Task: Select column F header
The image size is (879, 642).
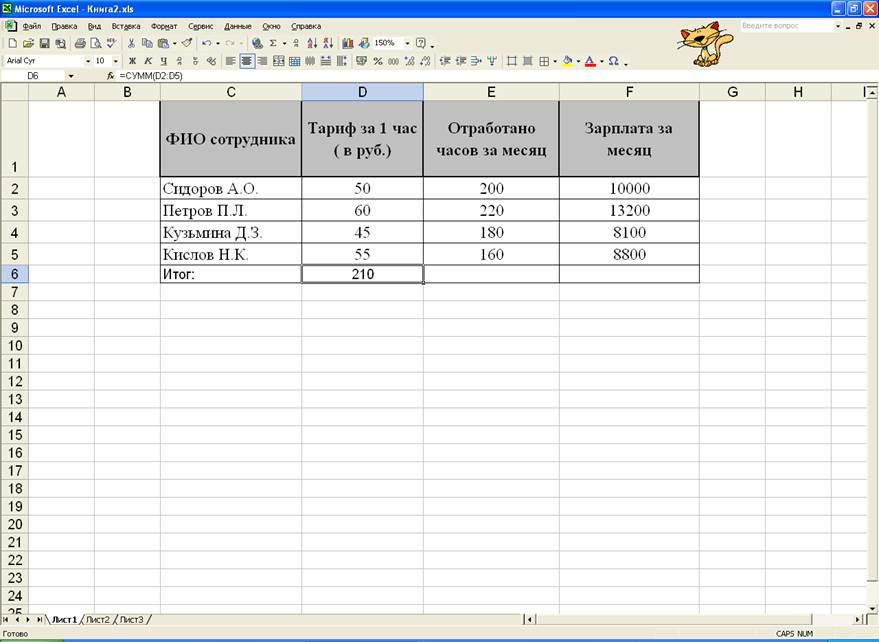Action: (629, 92)
